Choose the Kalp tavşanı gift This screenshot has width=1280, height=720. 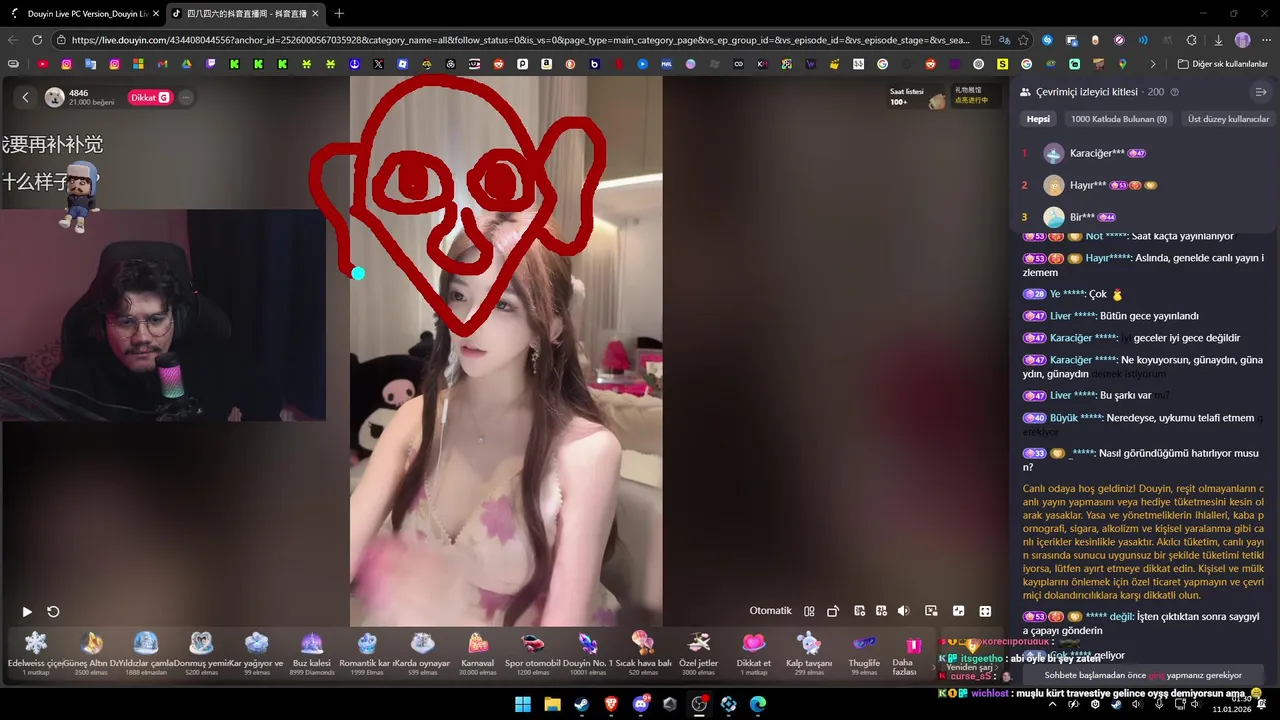pyautogui.click(x=809, y=653)
